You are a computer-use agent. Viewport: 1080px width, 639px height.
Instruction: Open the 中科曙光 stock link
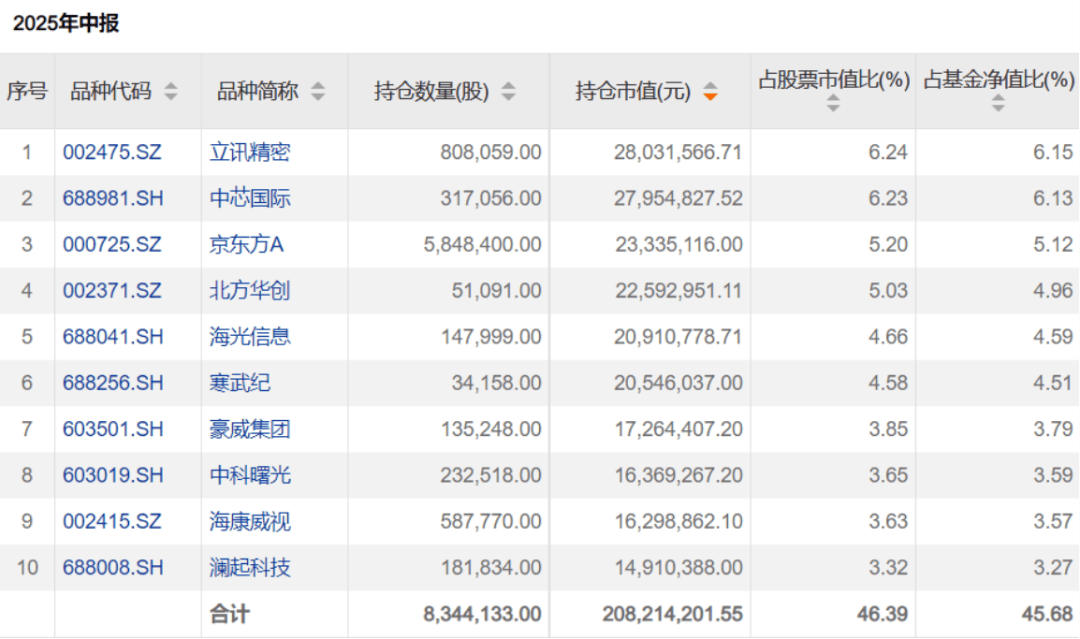[x=250, y=475]
